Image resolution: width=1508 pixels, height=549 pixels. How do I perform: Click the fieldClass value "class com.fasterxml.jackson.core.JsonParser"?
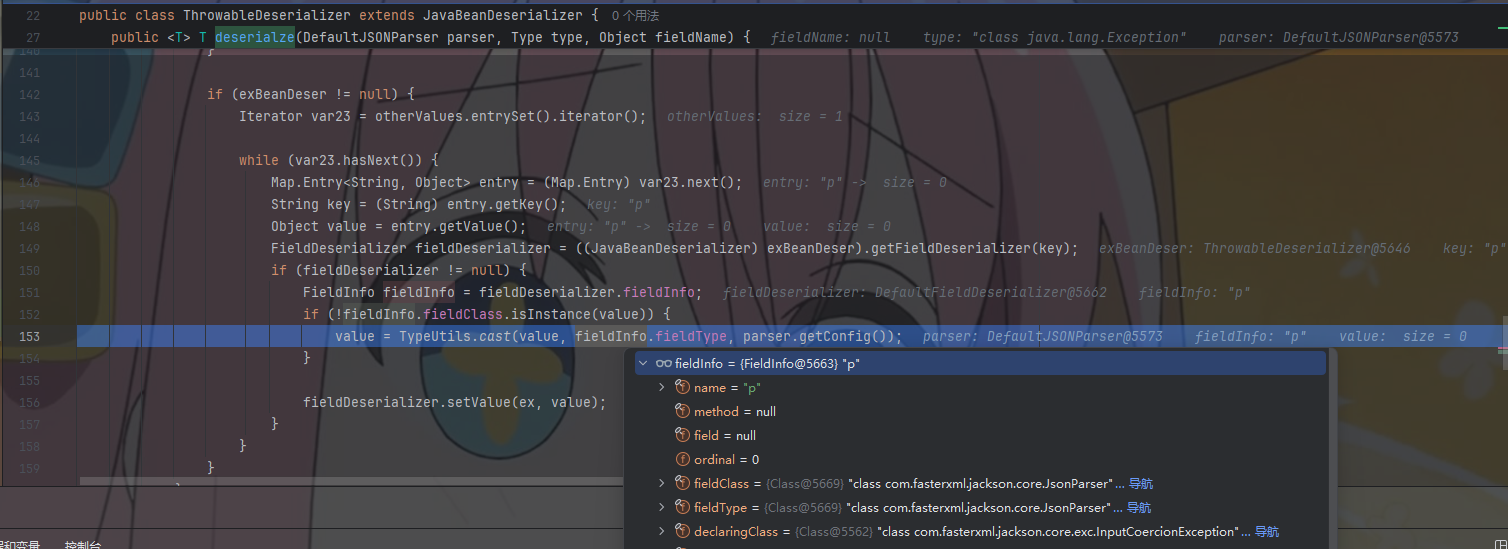pyautogui.click(x=980, y=484)
